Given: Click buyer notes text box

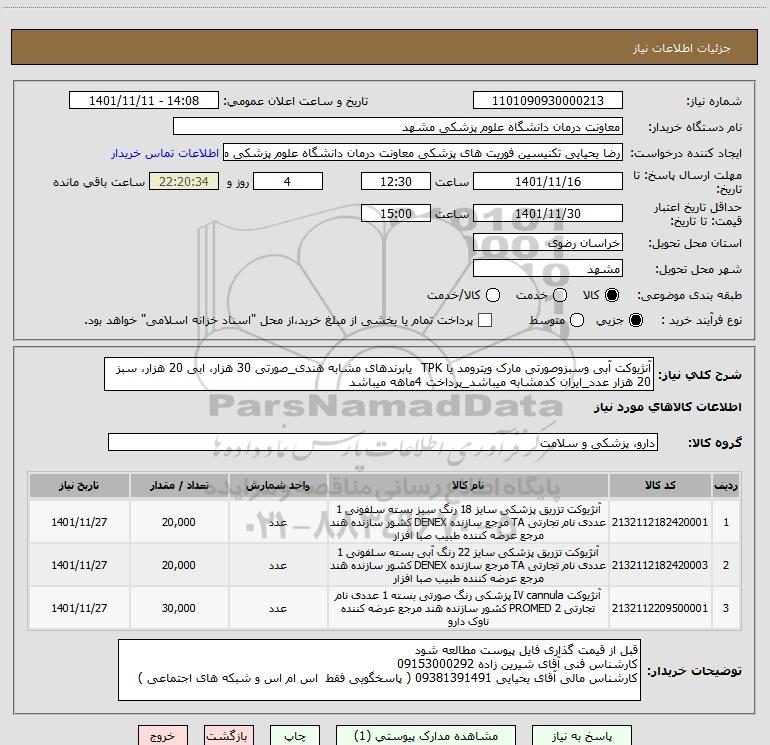Looking at the screenshot, I should click(379, 670).
